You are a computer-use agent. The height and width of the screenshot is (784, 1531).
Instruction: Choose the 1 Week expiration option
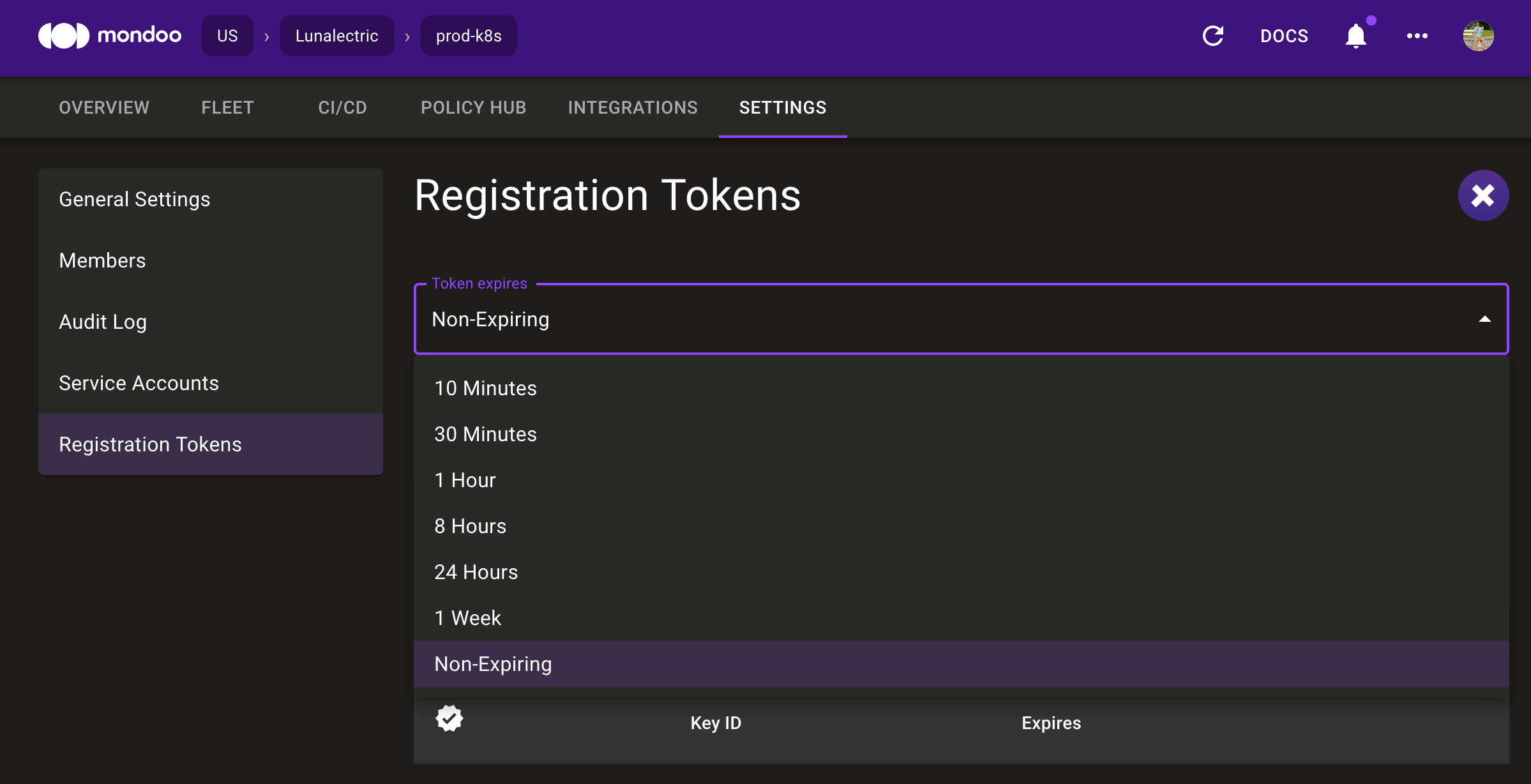[467, 617]
